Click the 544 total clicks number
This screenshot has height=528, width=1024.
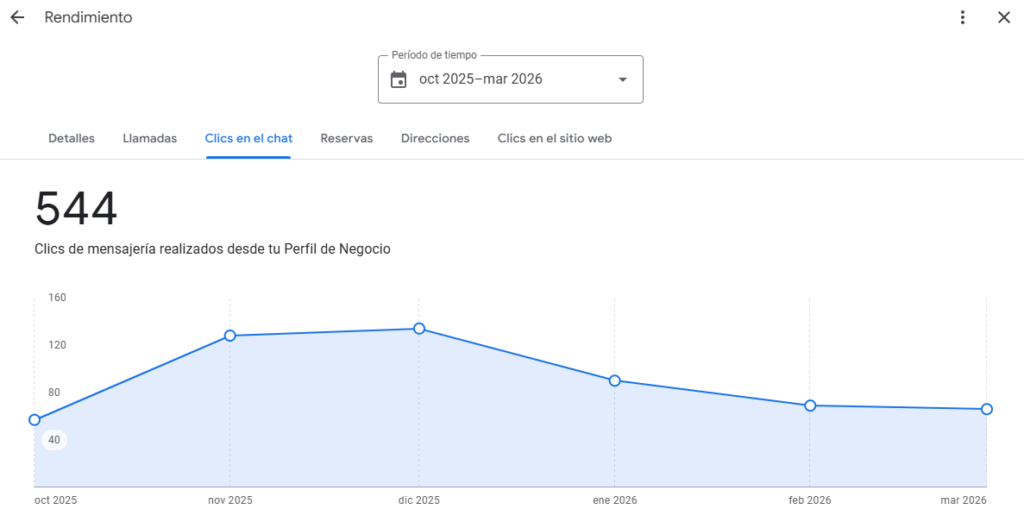pos(76,209)
